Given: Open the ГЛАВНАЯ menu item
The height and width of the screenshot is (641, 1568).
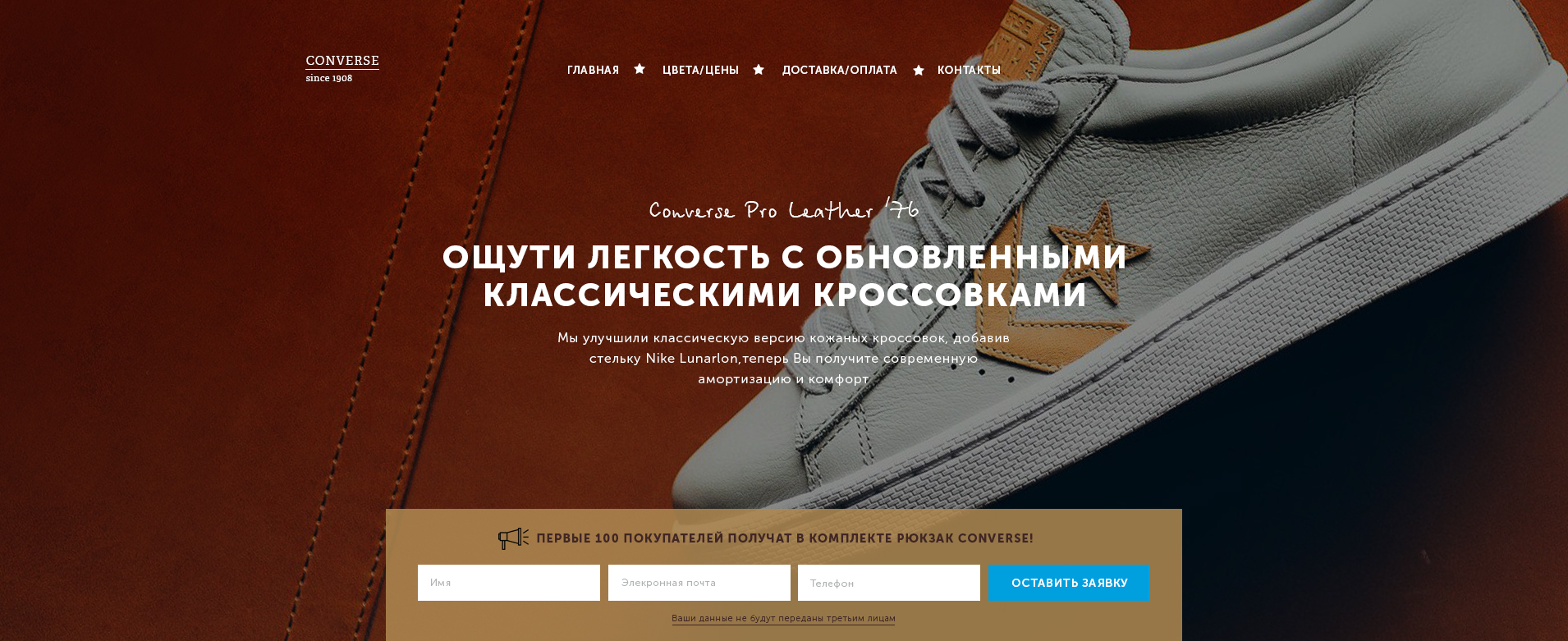Looking at the screenshot, I should click(x=593, y=71).
